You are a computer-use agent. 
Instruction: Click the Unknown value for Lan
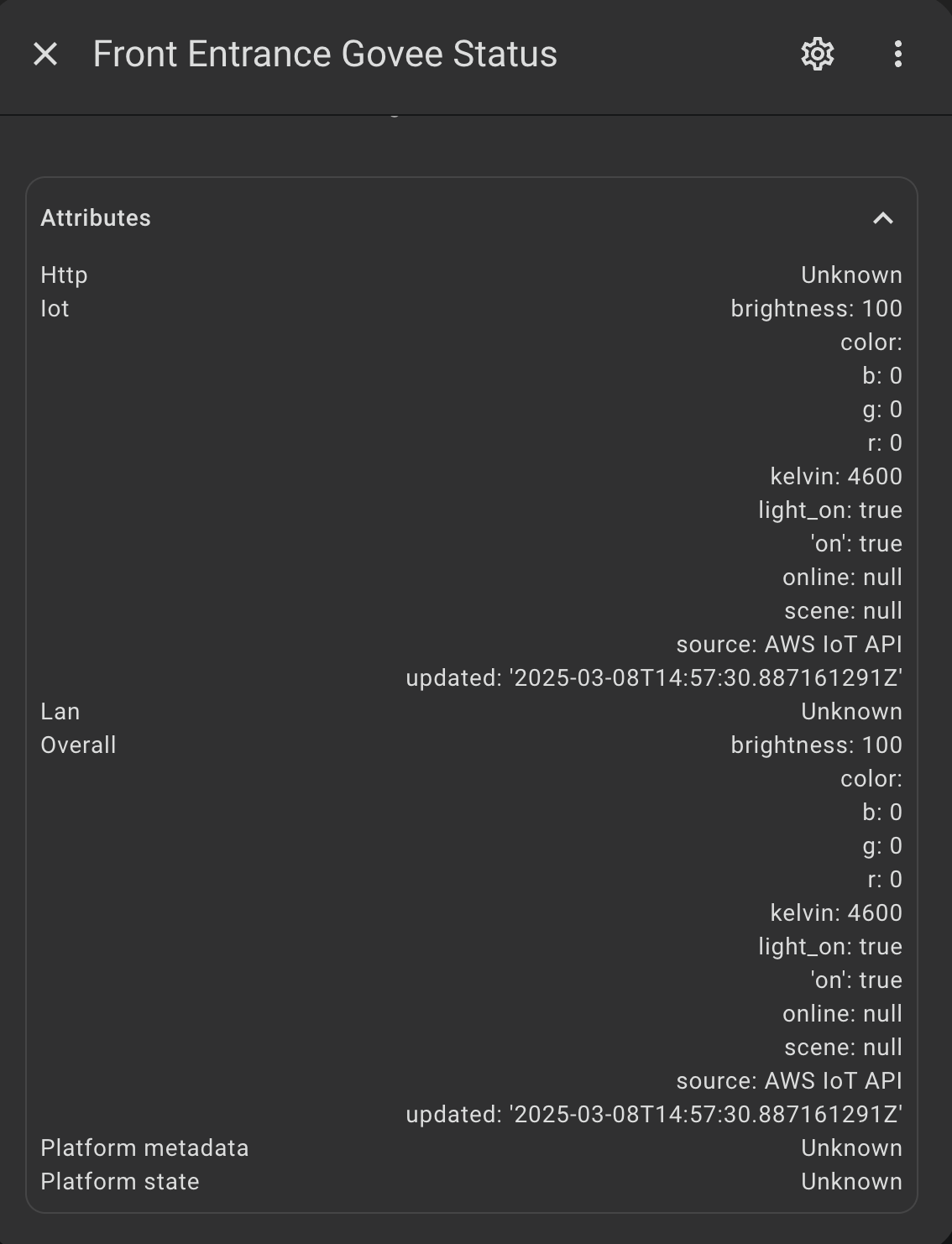851,712
